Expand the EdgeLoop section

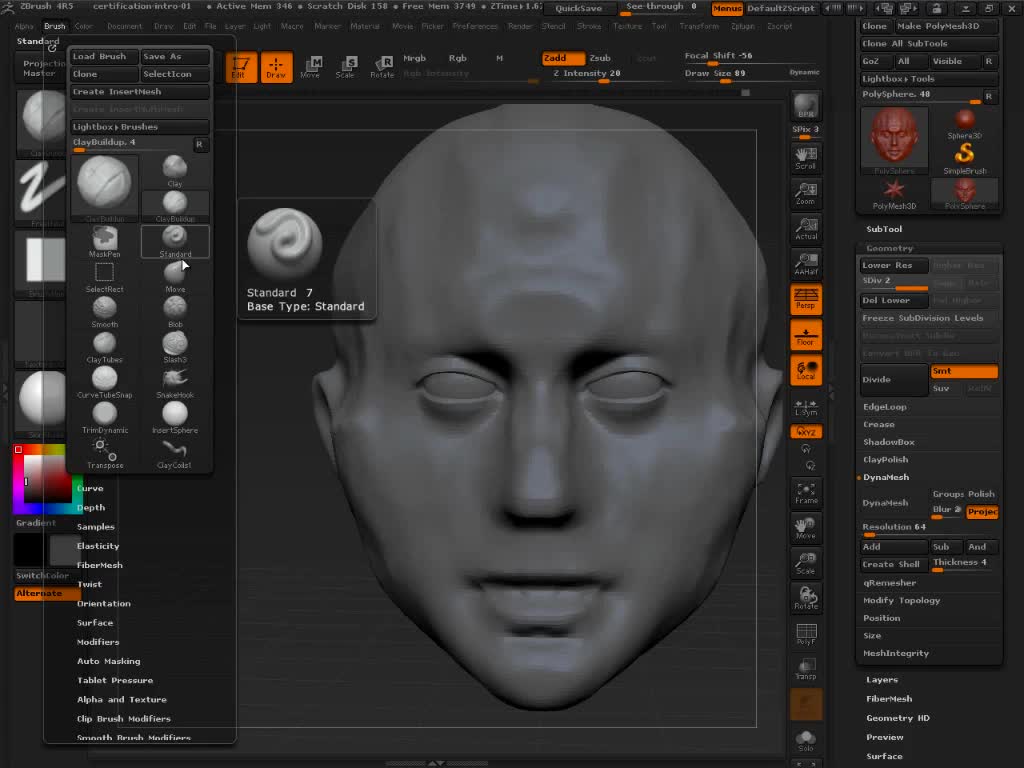pos(885,407)
